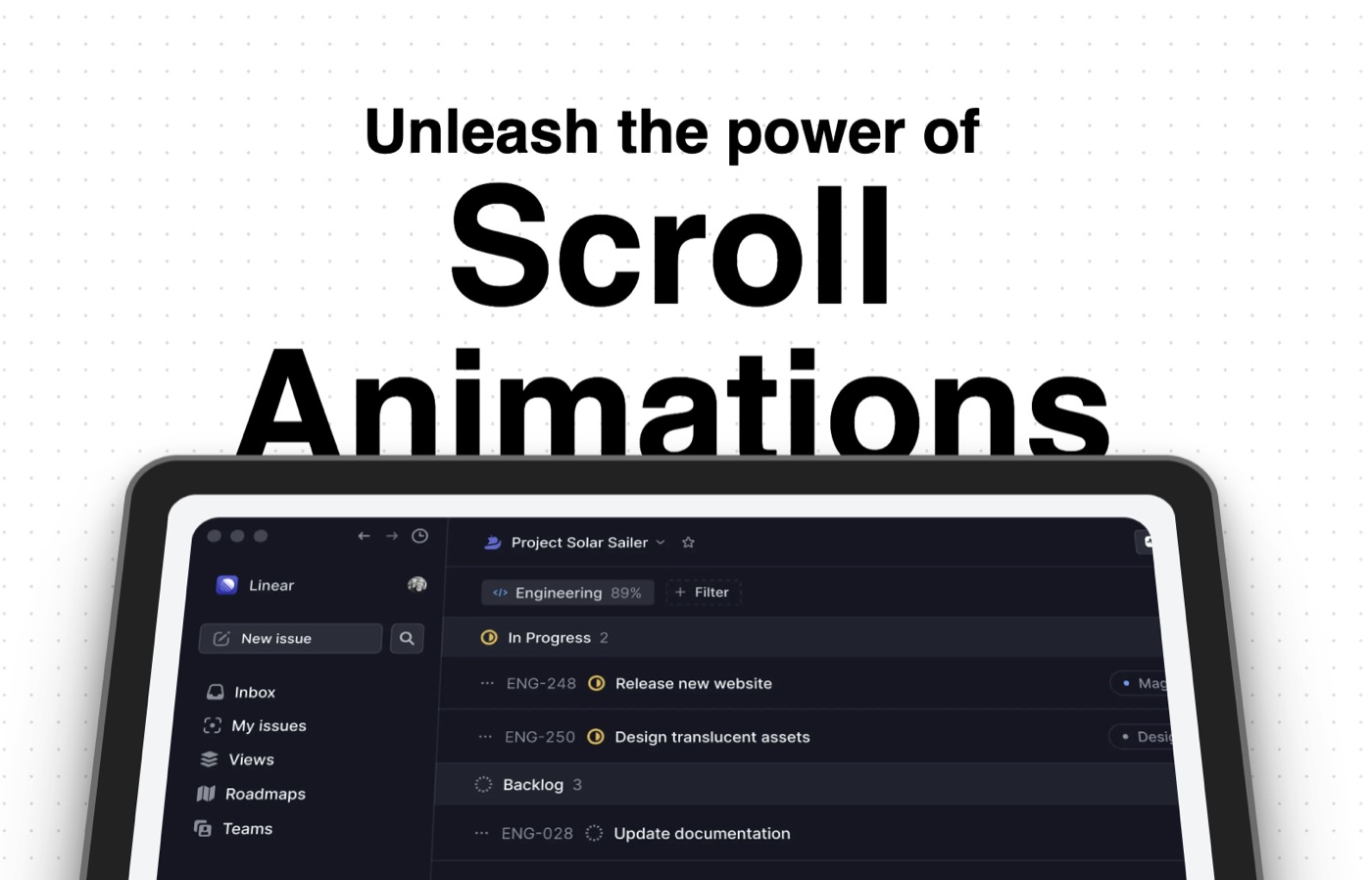Open the priority dots menu for ENG-028
The image size is (1372, 880).
[x=481, y=834]
